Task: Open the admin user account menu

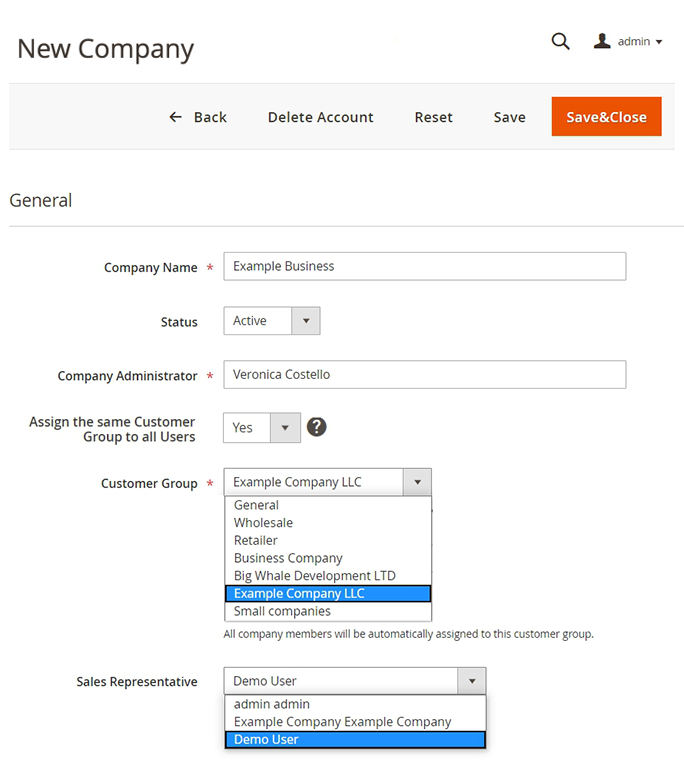Action: click(629, 42)
